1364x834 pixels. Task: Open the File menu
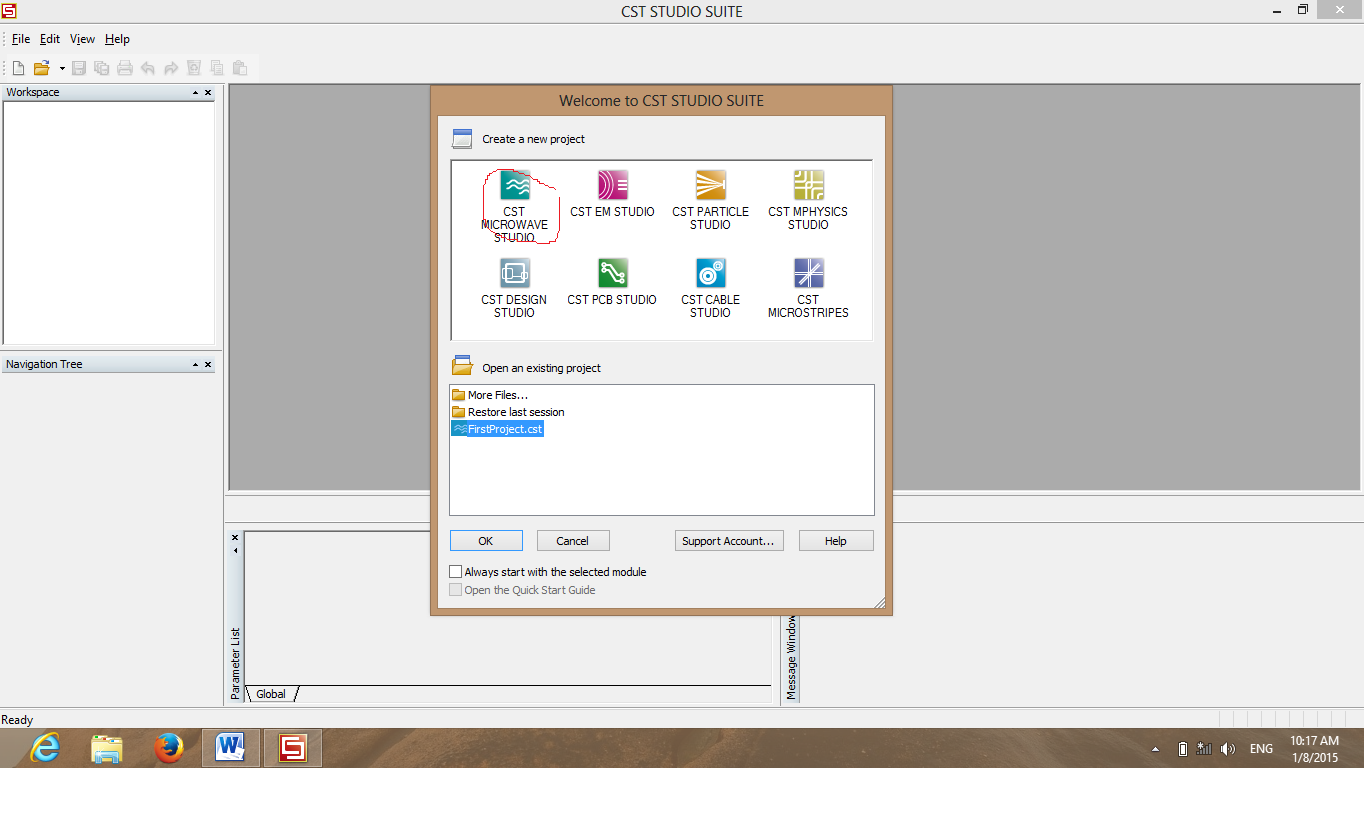[21, 39]
